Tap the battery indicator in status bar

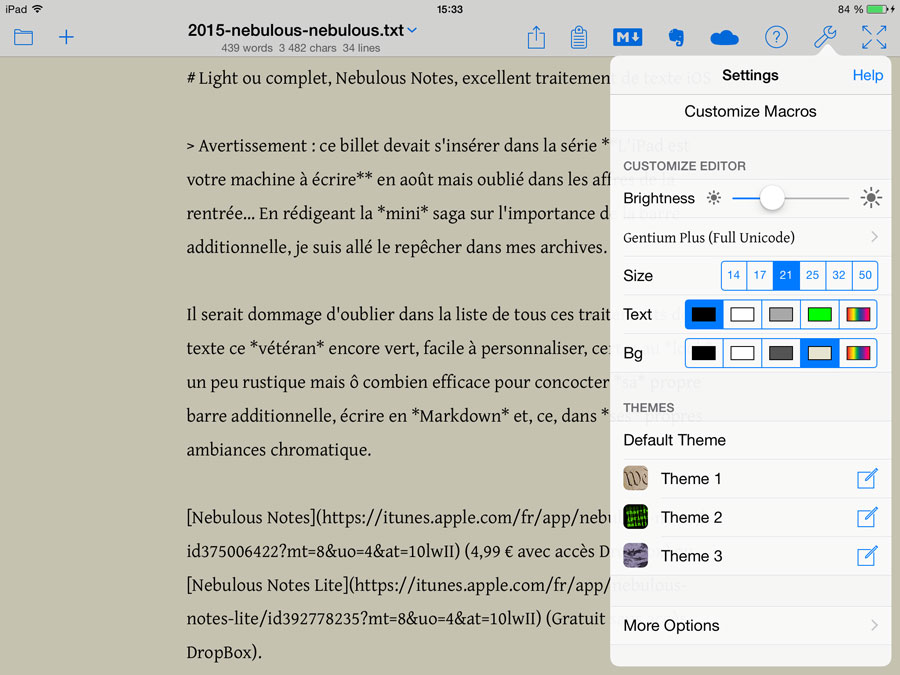(x=879, y=9)
